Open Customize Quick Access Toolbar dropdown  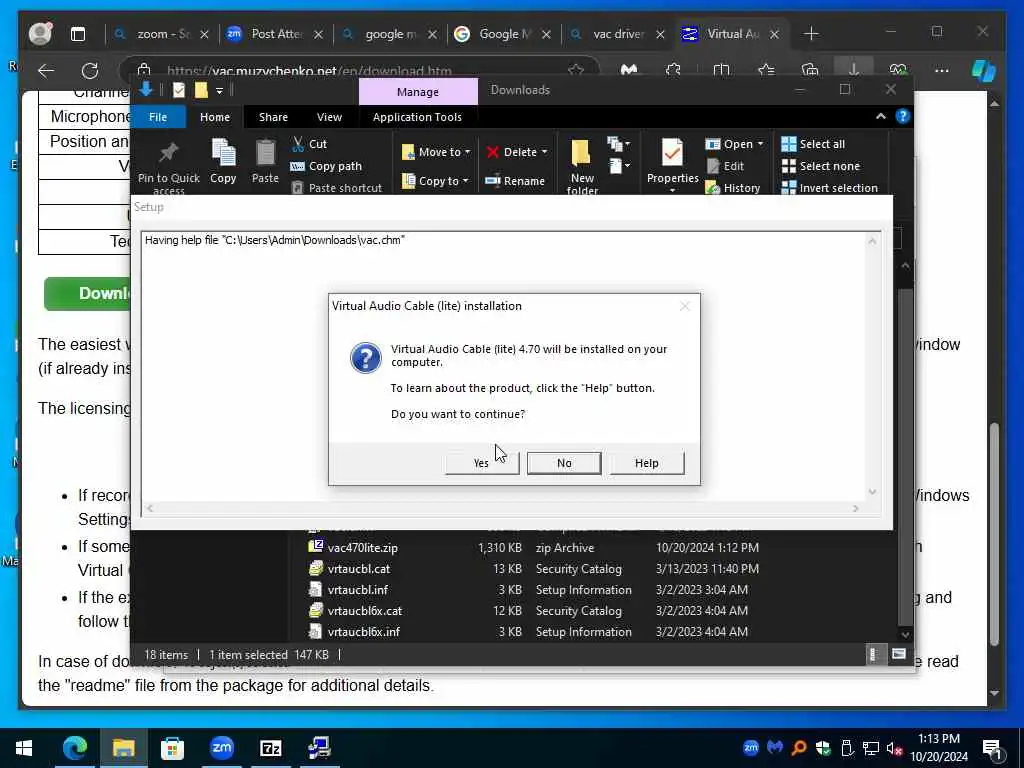tap(219, 91)
